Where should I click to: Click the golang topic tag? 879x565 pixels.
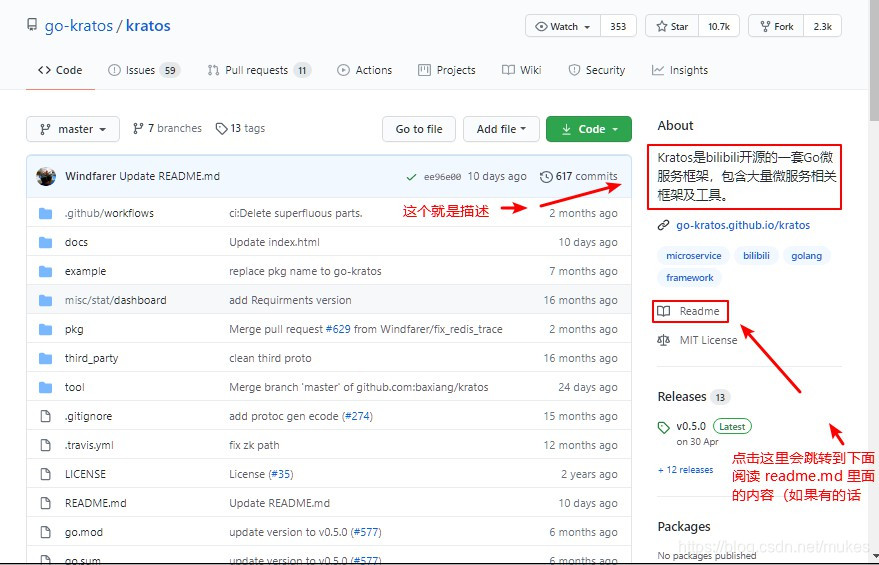click(807, 256)
